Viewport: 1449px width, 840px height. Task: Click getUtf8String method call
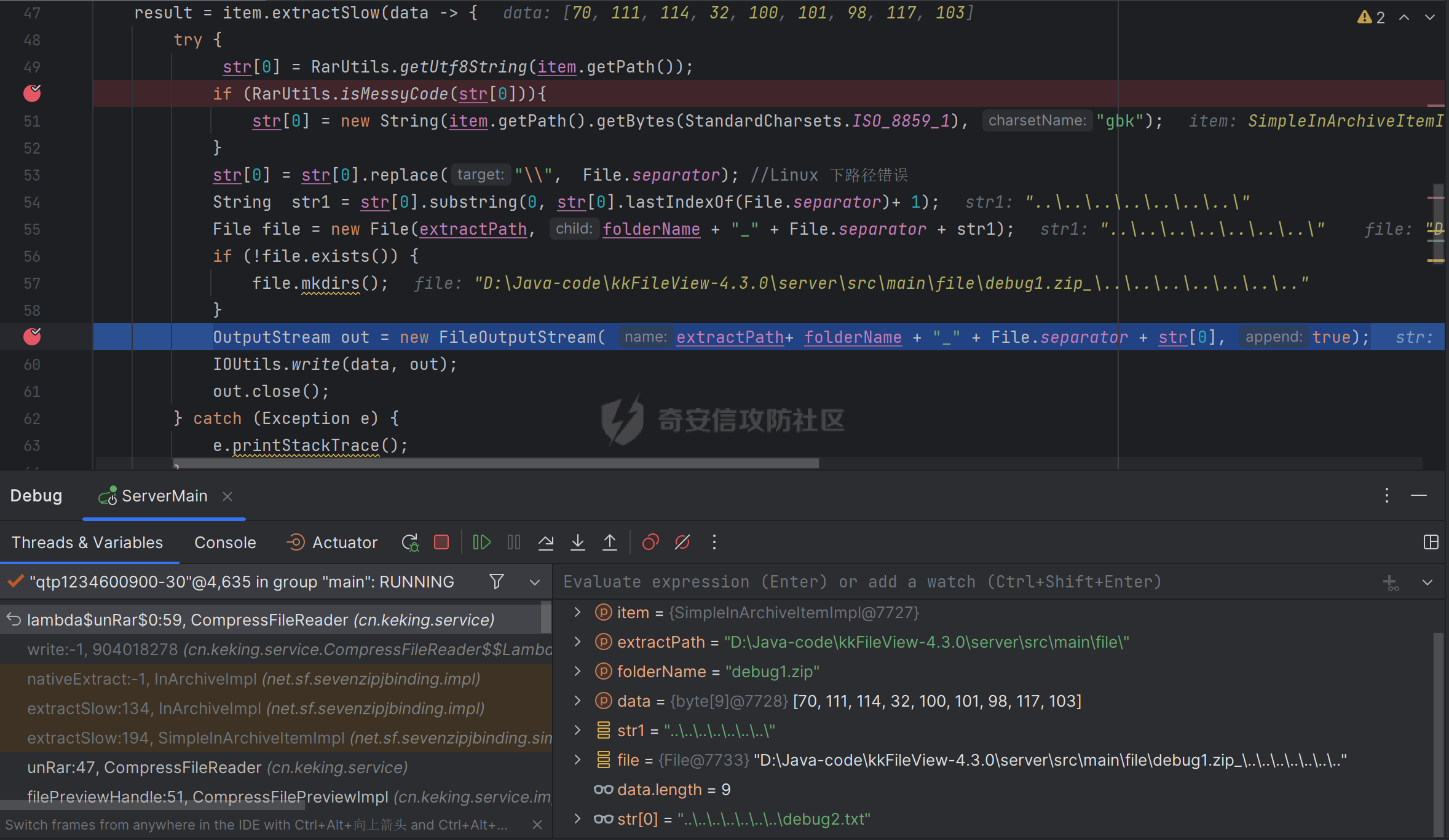click(464, 67)
